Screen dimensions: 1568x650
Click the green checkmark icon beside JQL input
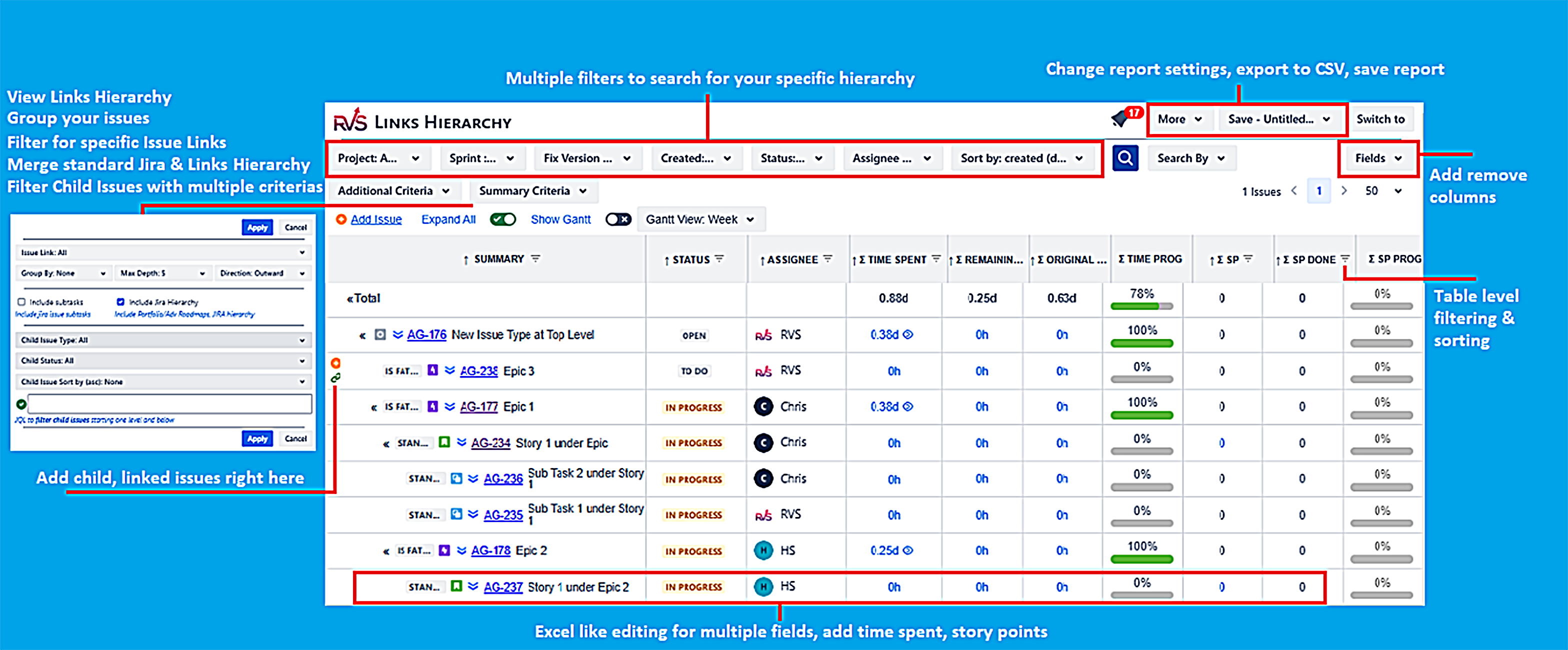(x=21, y=404)
